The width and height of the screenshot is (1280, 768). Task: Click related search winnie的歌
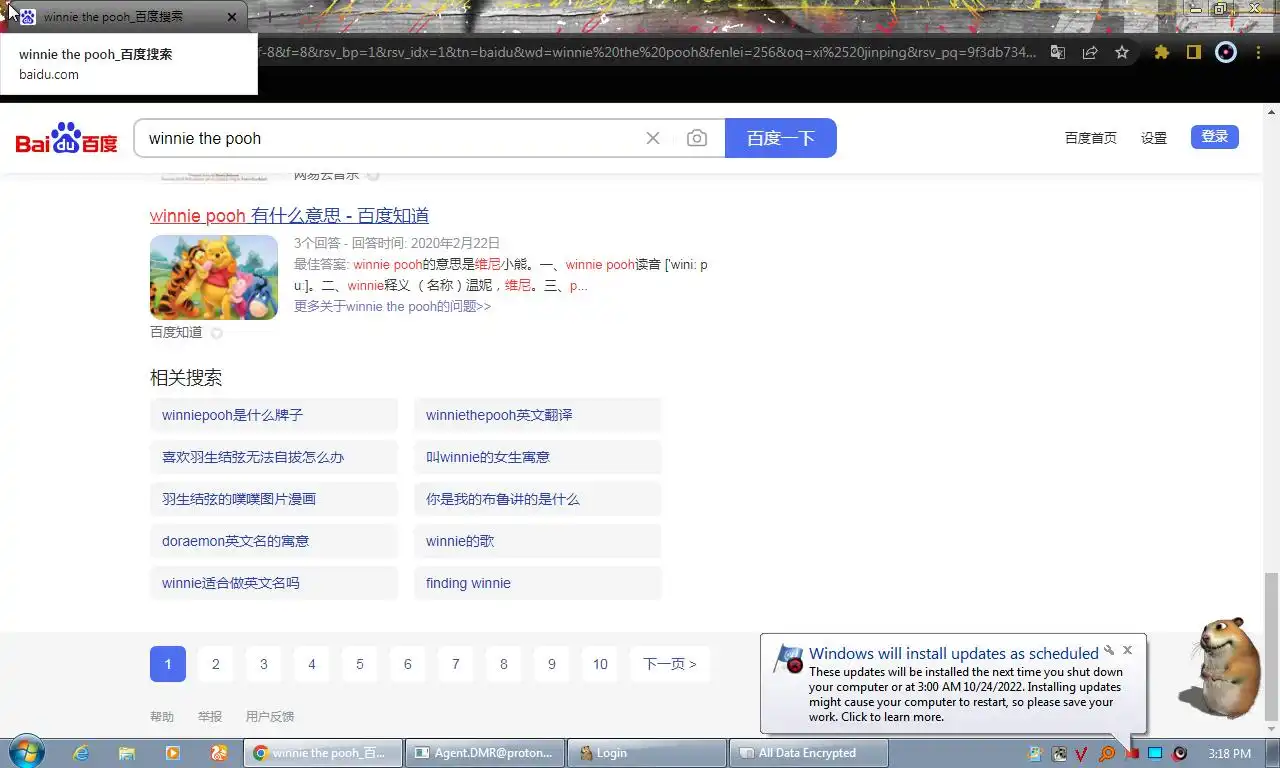click(538, 541)
